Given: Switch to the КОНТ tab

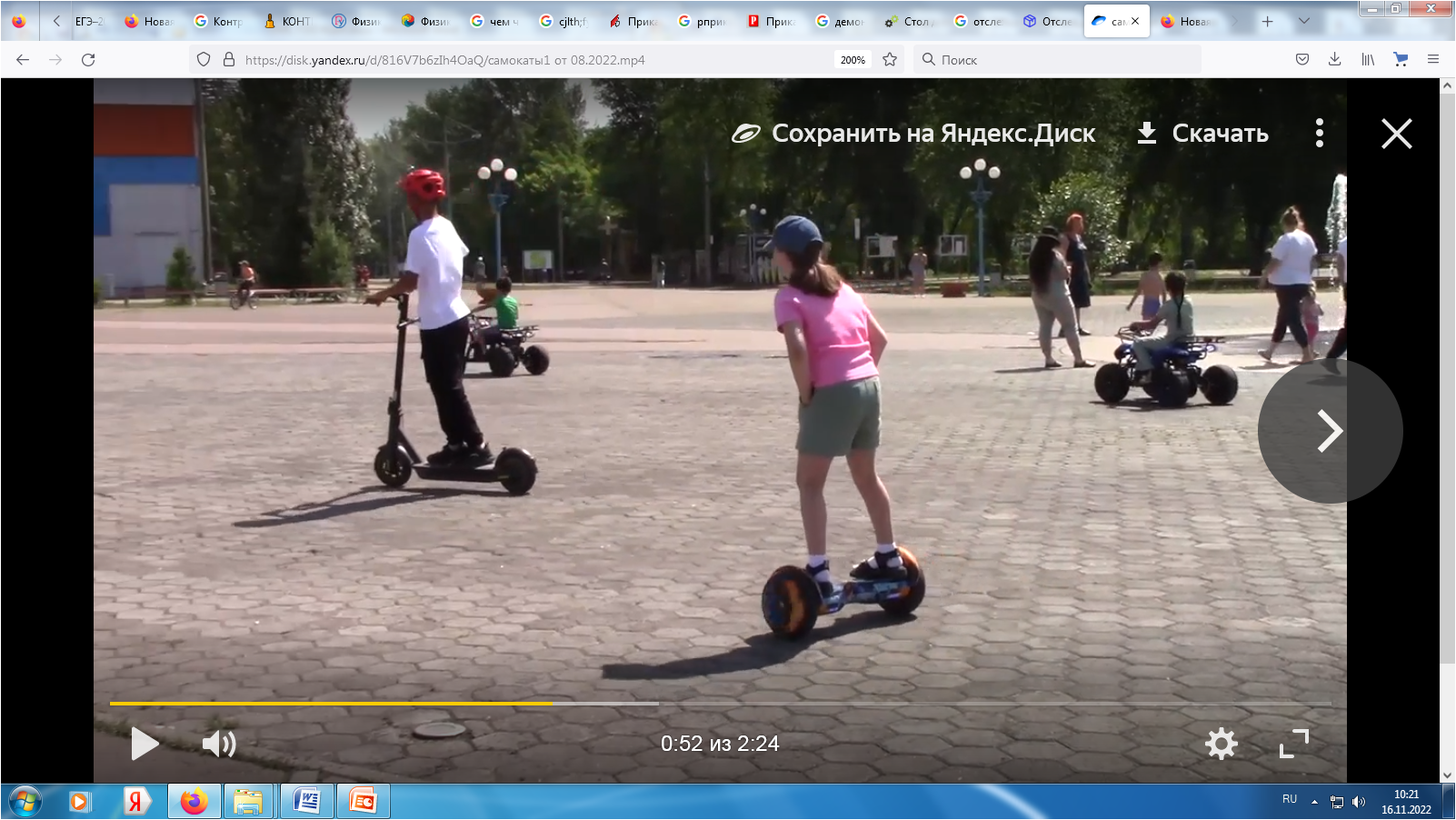Looking at the screenshot, I should (288, 21).
